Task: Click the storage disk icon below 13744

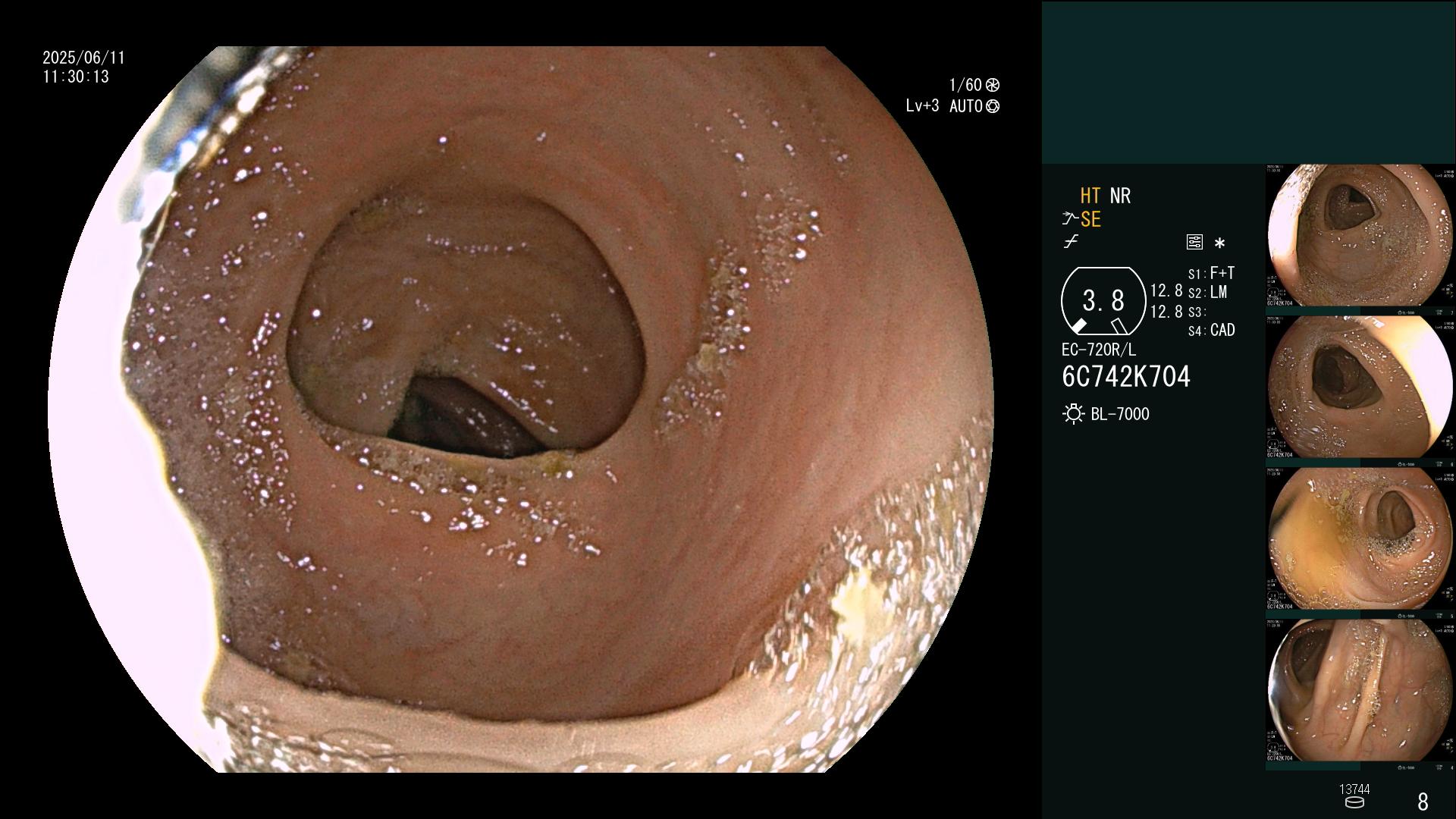Action: point(1354,802)
